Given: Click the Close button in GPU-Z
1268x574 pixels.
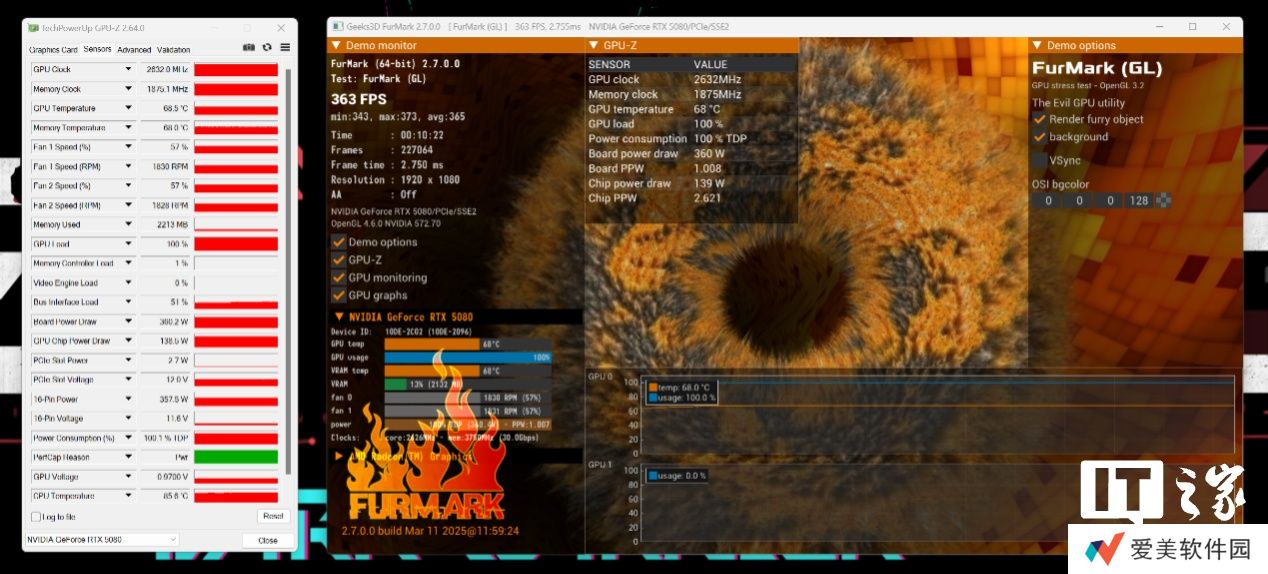Looking at the screenshot, I should point(268,540).
